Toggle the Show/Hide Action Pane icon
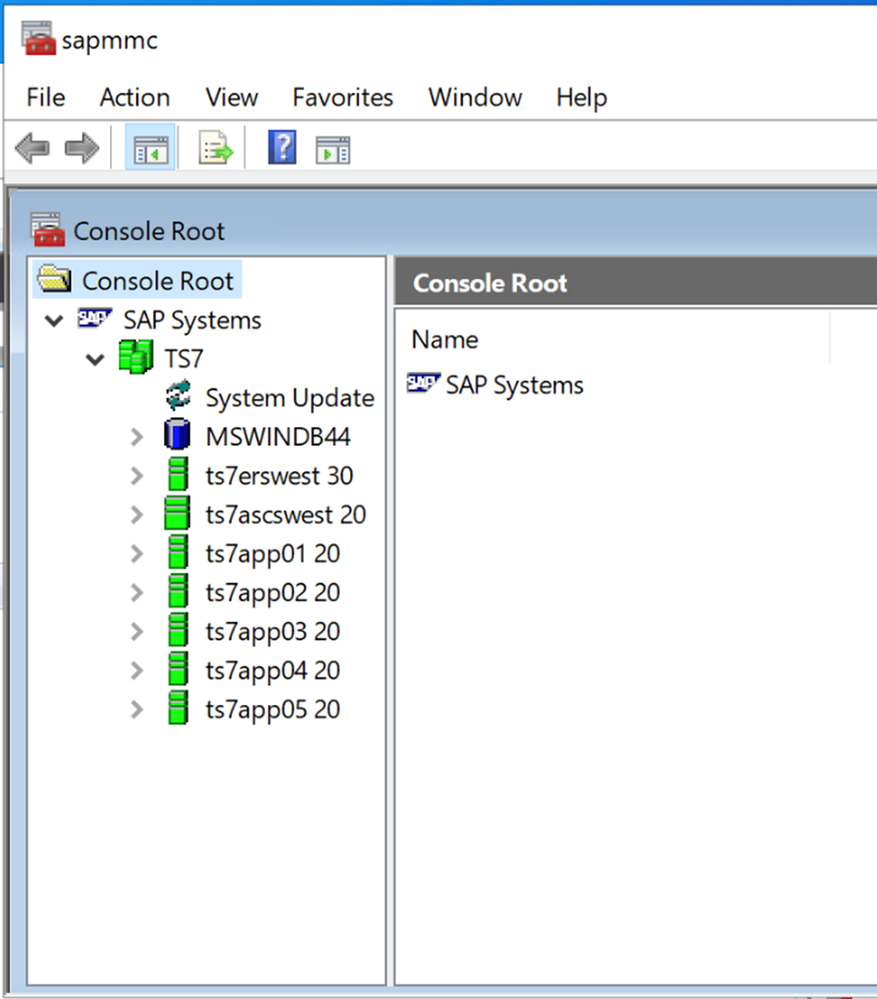Screen dimensions: 877x999 [332, 150]
